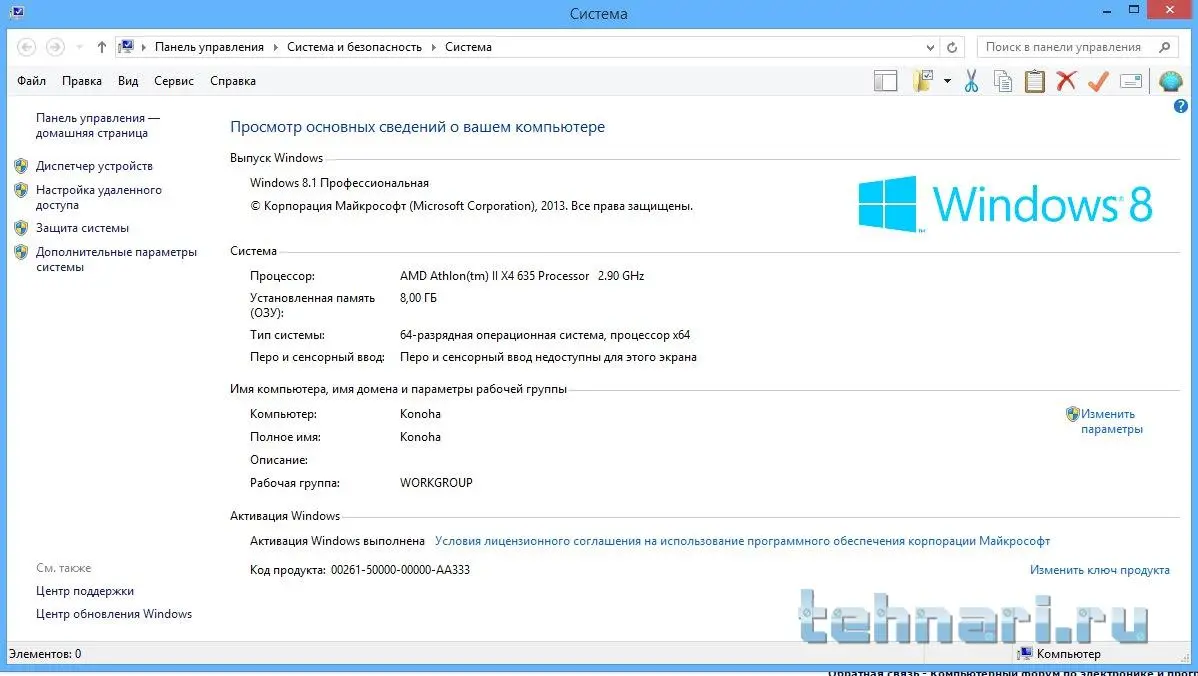Click the Back navigation arrow
Screen dimensions: 1198x676
click(27, 47)
